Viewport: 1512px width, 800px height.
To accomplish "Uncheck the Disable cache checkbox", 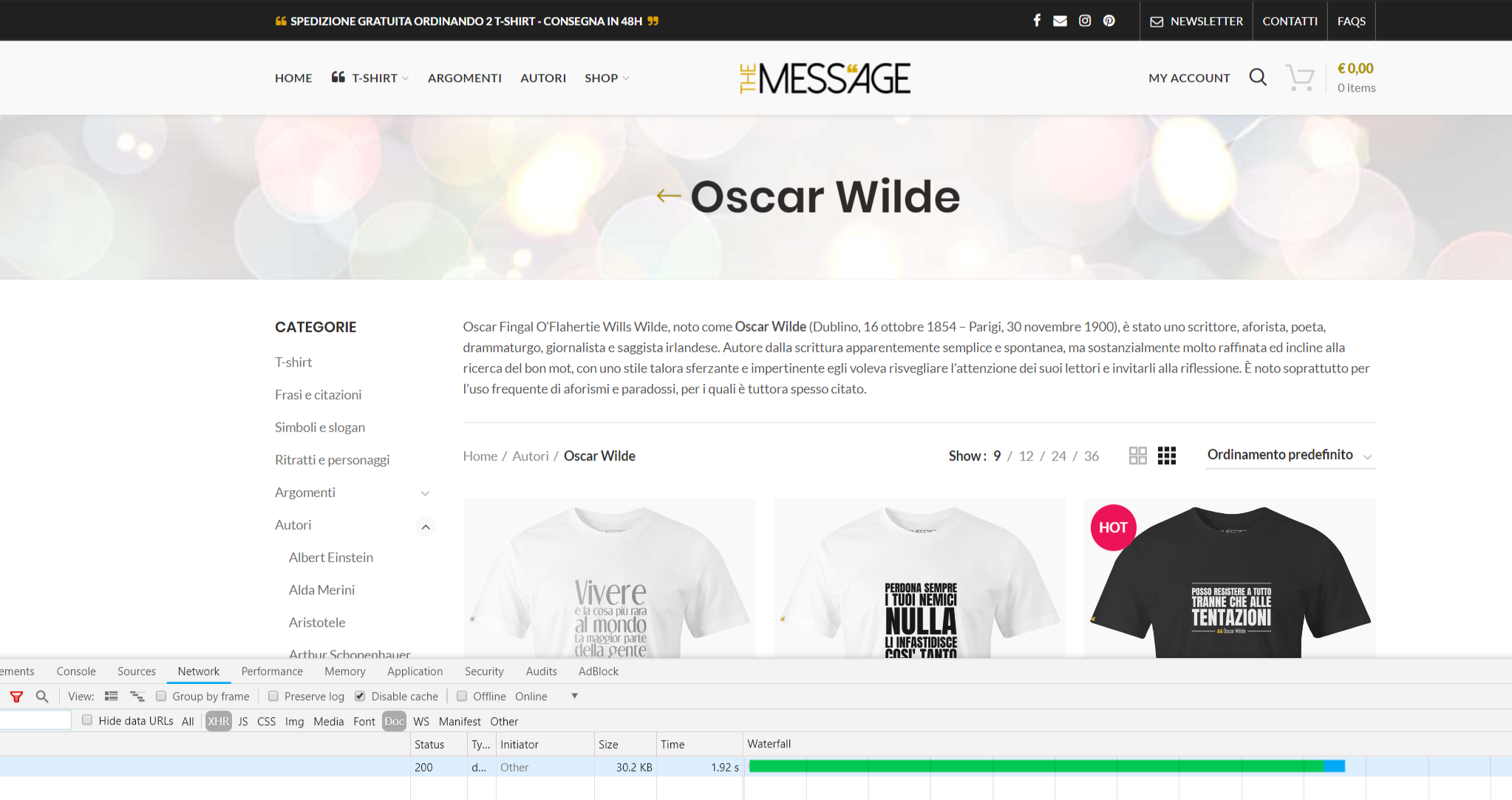I will coord(361,696).
